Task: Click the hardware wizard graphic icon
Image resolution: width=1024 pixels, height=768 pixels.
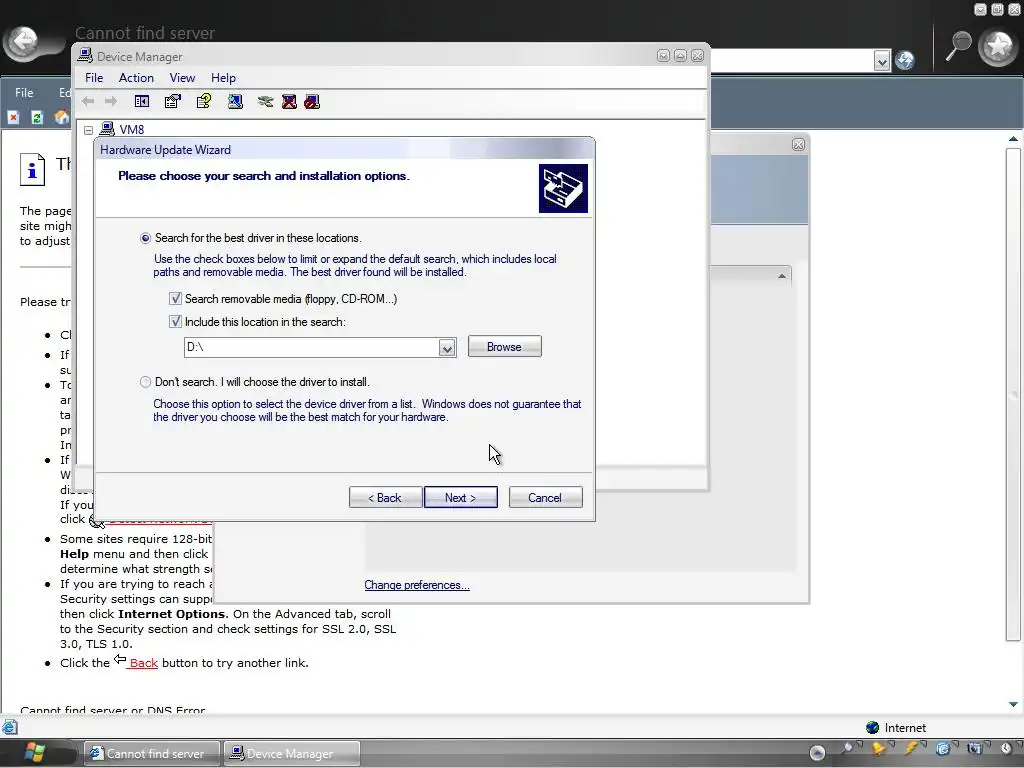Action: coord(563,189)
